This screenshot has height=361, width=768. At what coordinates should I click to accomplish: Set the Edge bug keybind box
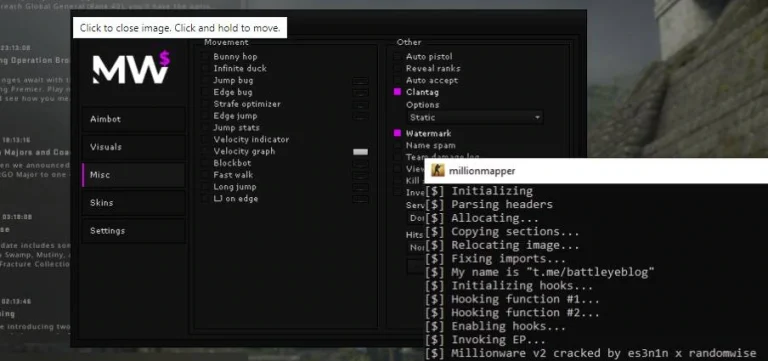point(360,93)
